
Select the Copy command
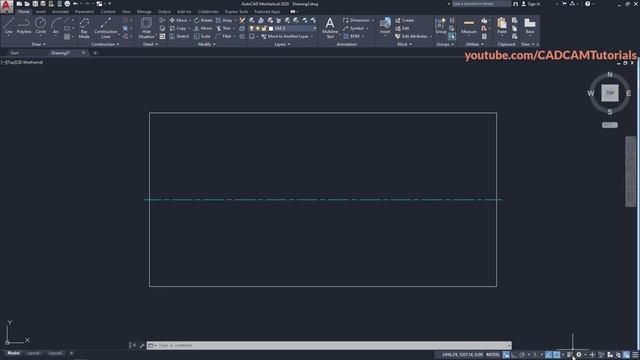pos(178,28)
